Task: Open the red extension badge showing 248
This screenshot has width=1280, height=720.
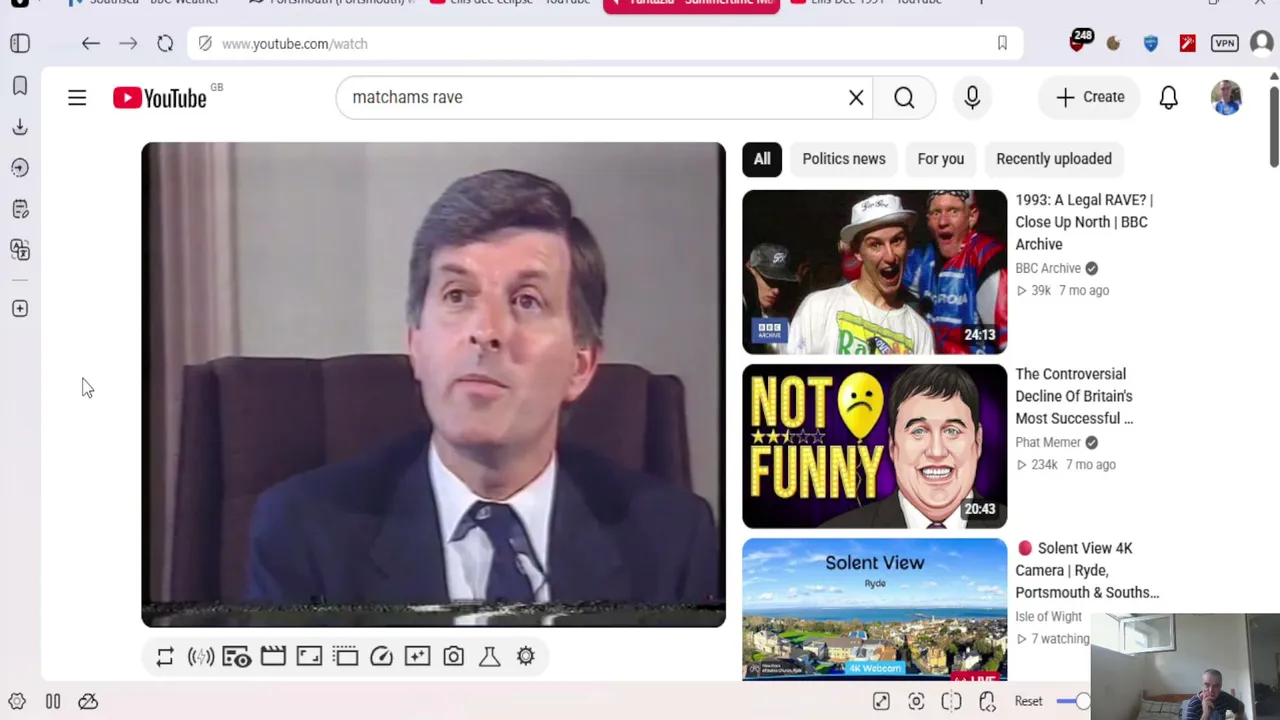Action: [x=1080, y=41]
